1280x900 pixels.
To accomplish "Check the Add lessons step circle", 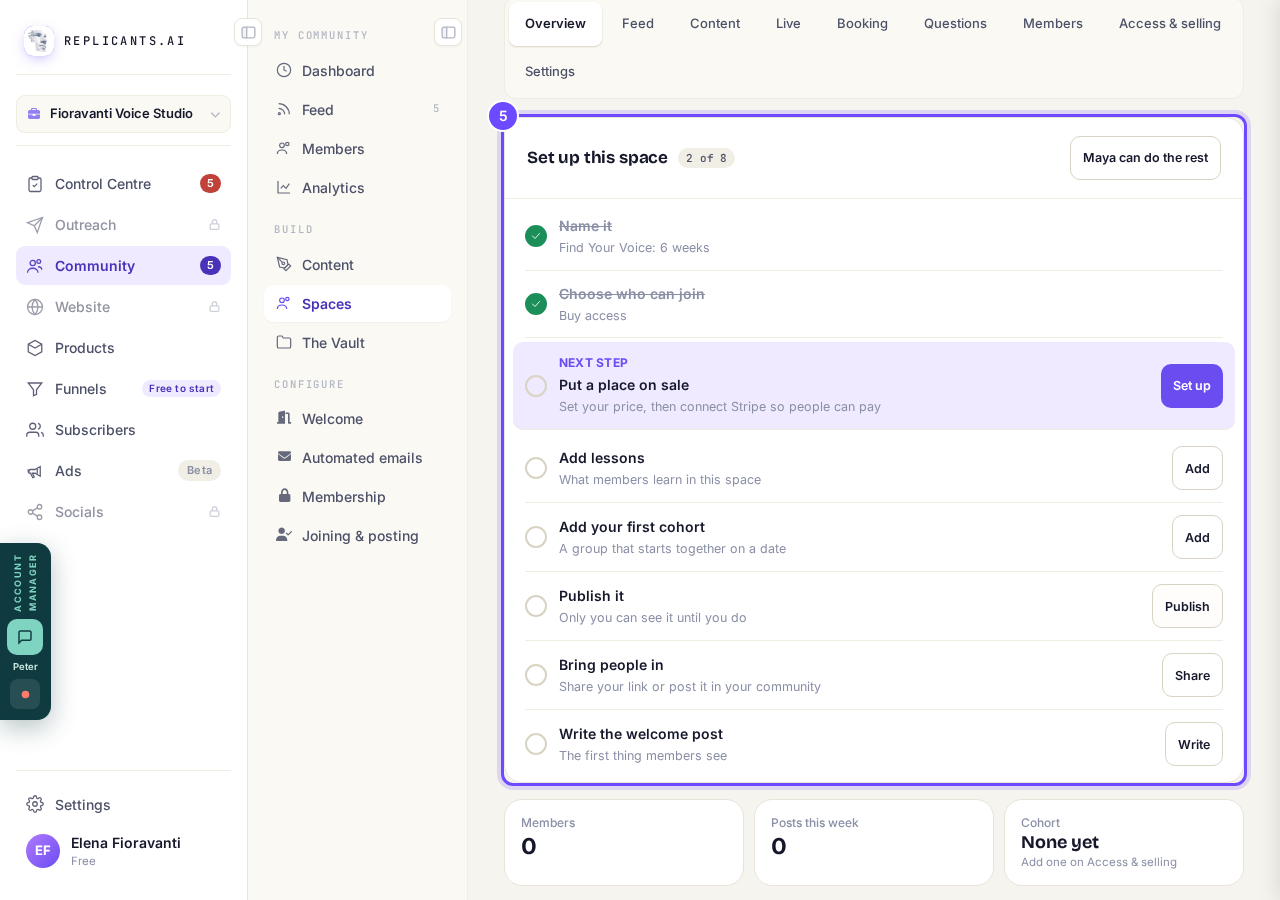I will coord(536,468).
